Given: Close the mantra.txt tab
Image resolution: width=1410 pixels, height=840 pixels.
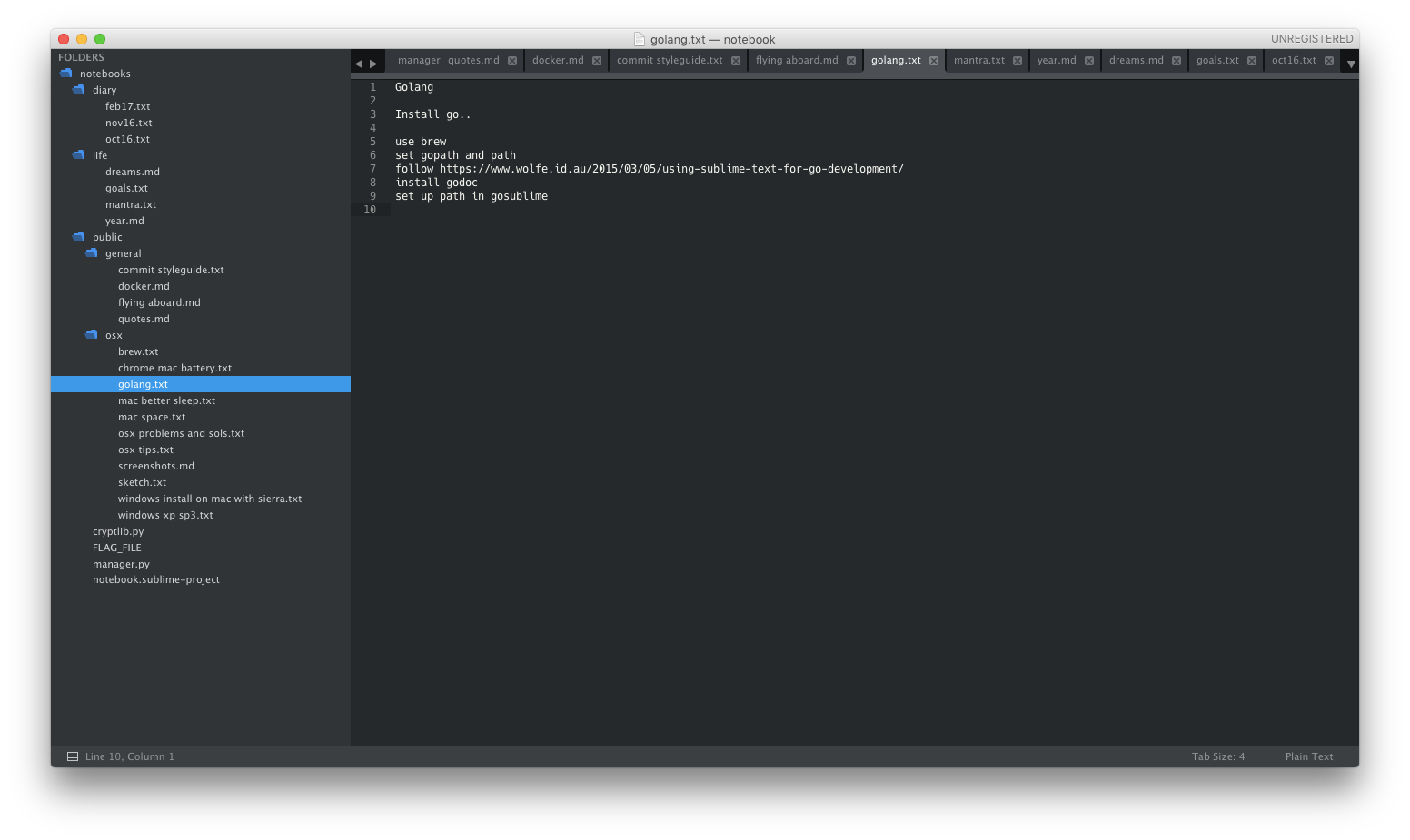Looking at the screenshot, I should coord(1018,61).
